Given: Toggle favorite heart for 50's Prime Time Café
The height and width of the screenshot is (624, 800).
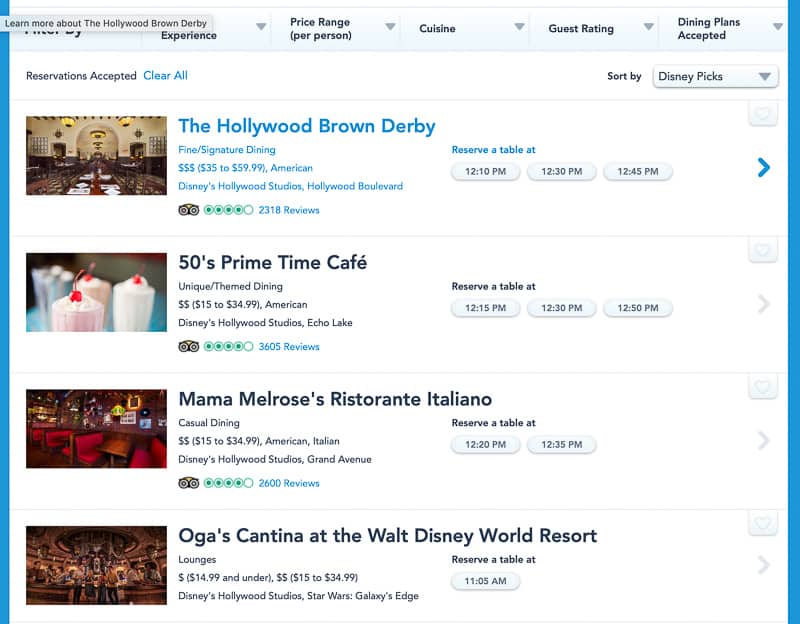Looking at the screenshot, I should [763, 250].
